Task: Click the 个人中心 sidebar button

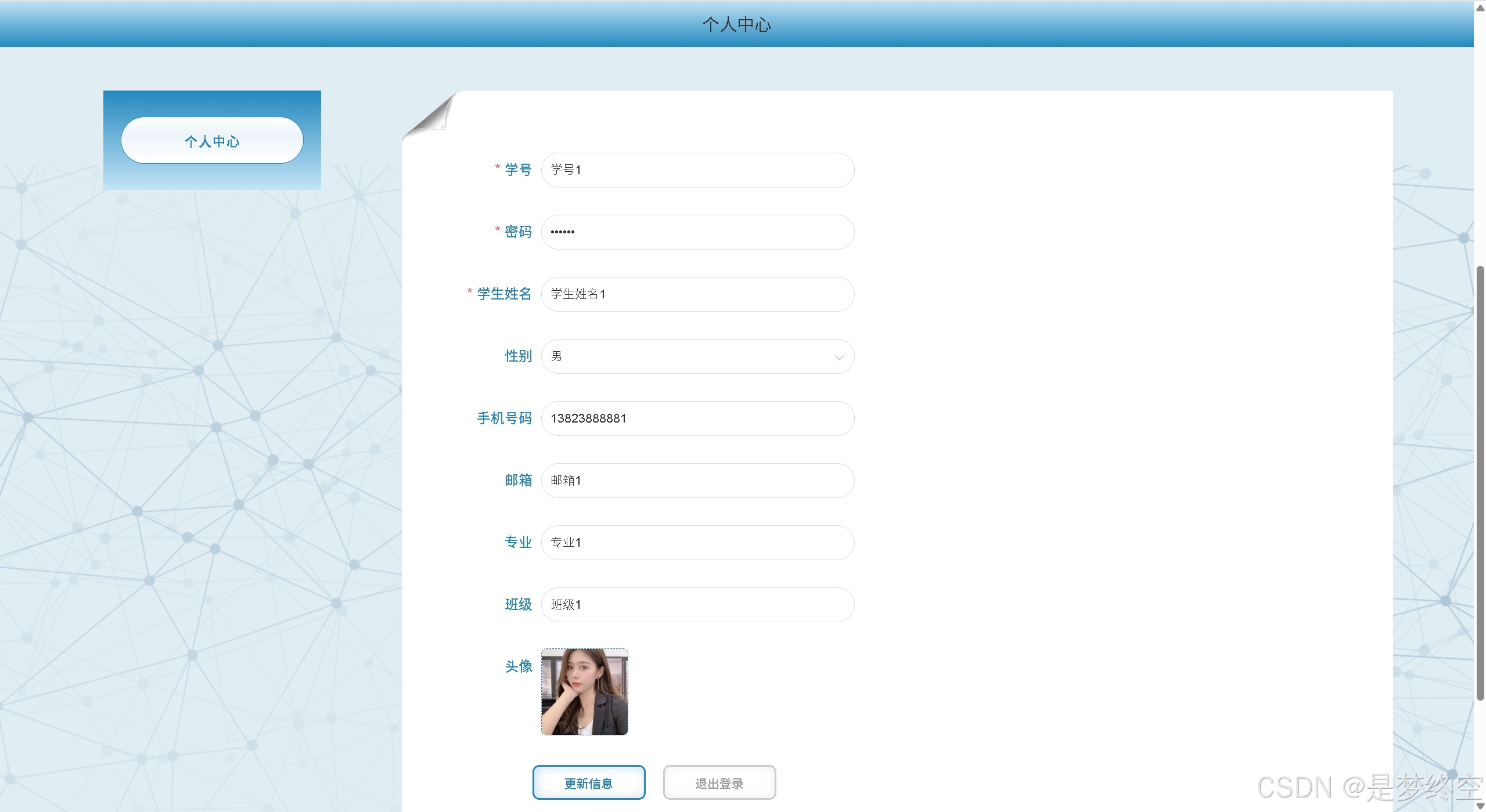Action: coord(212,140)
